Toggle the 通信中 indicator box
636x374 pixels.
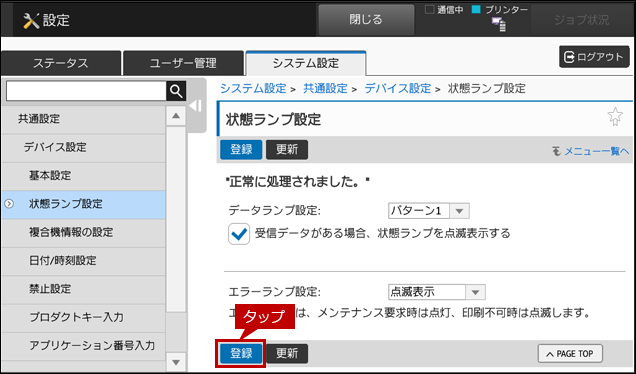point(429,10)
